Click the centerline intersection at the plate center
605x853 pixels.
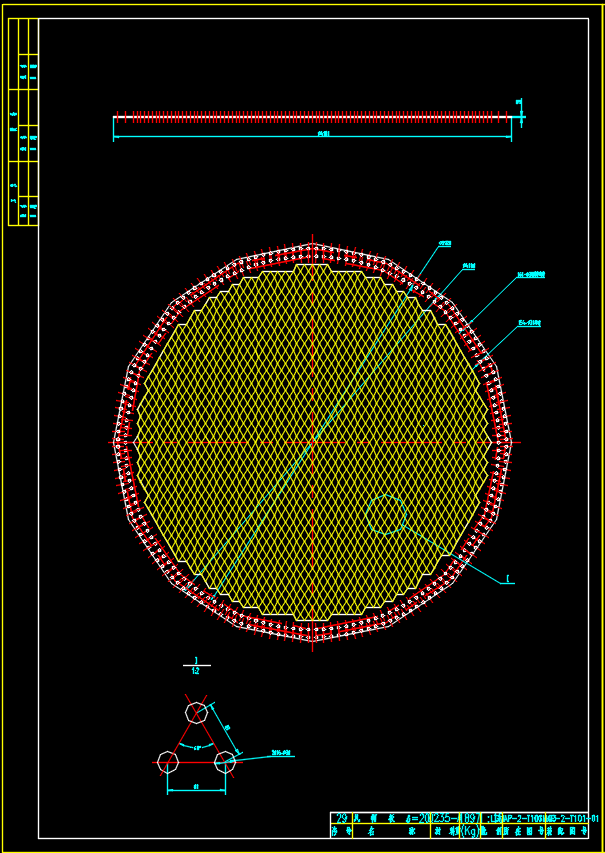(x=313, y=442)
